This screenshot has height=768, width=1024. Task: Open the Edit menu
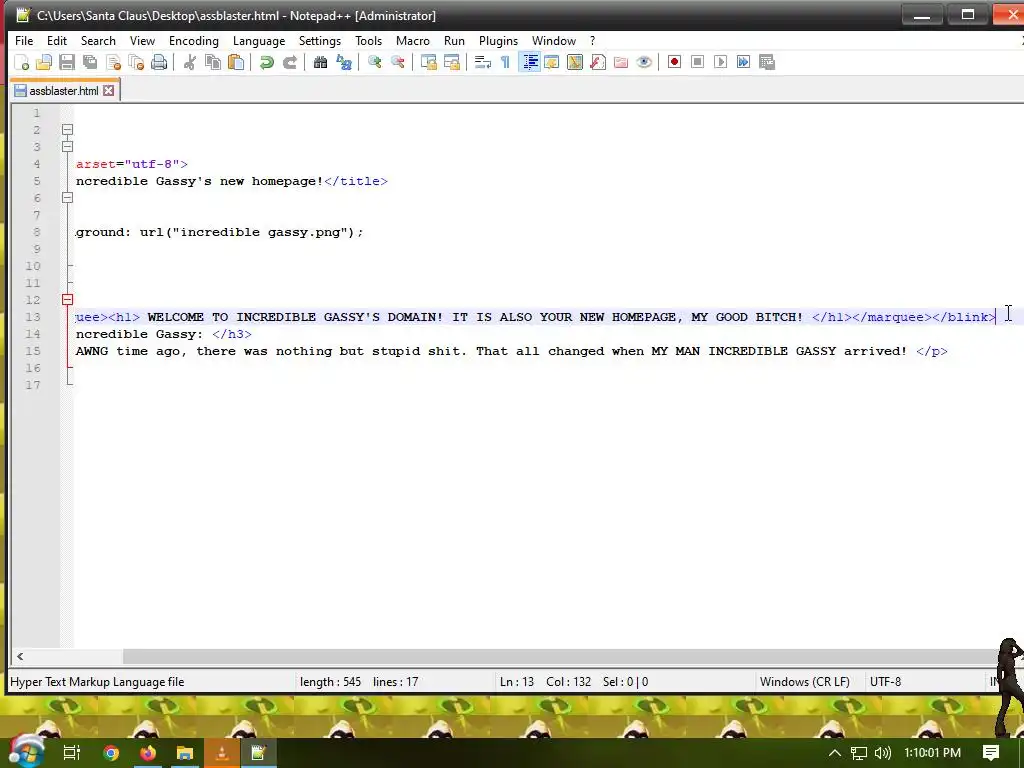click(57, 40)
